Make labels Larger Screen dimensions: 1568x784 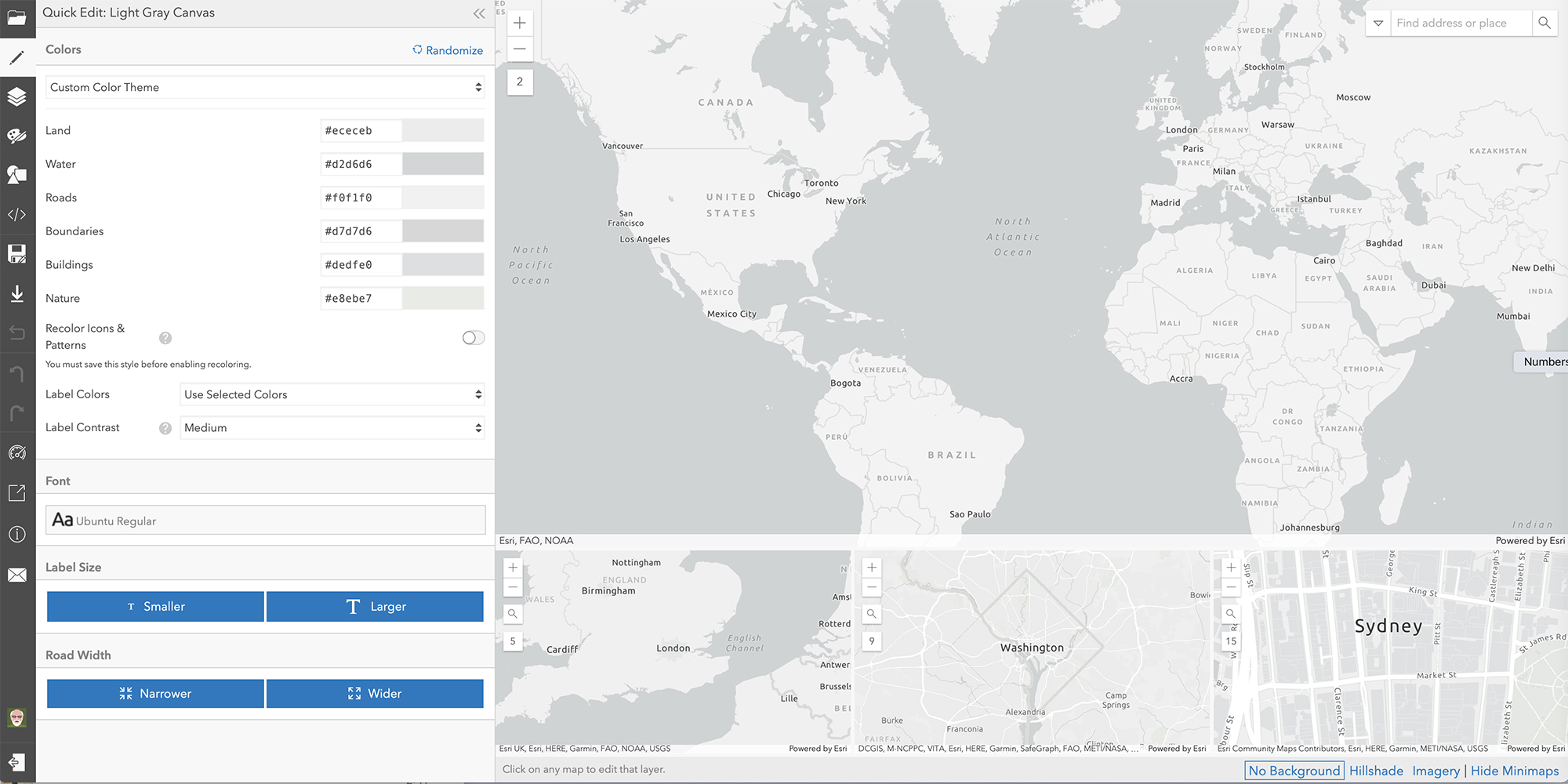click(375, 606)
